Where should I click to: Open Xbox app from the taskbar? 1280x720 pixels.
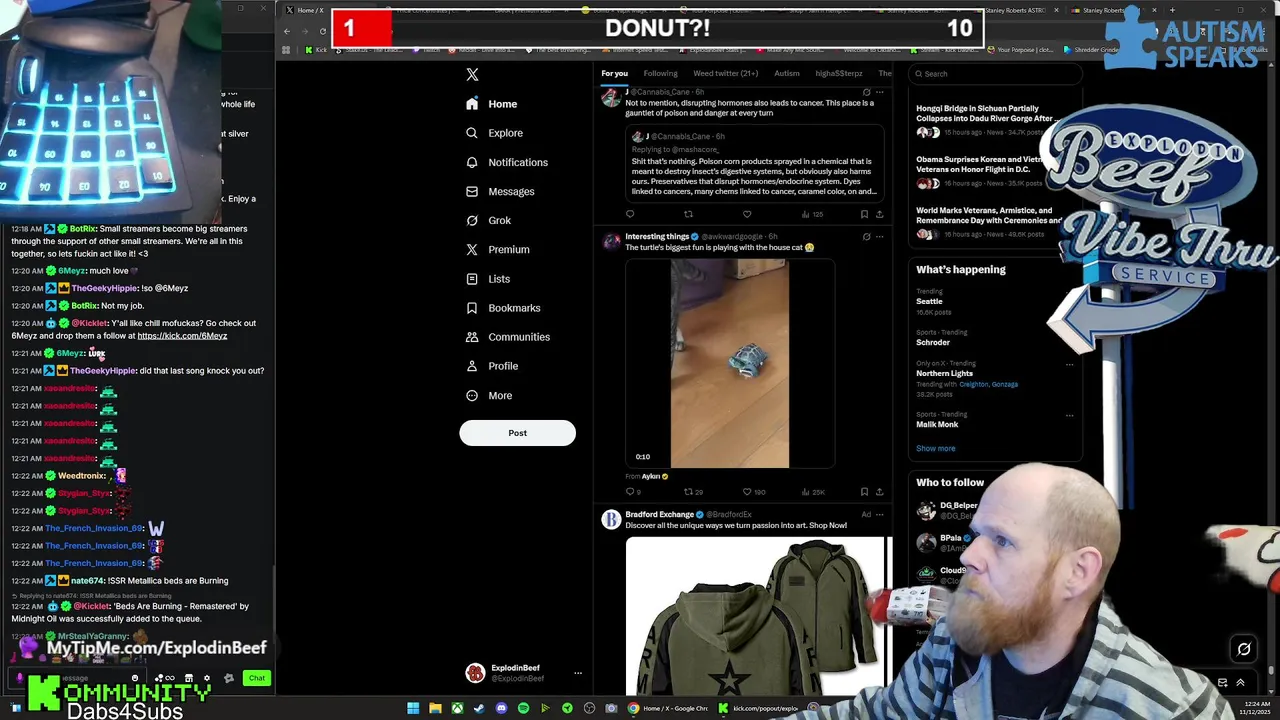pos(457,708)
